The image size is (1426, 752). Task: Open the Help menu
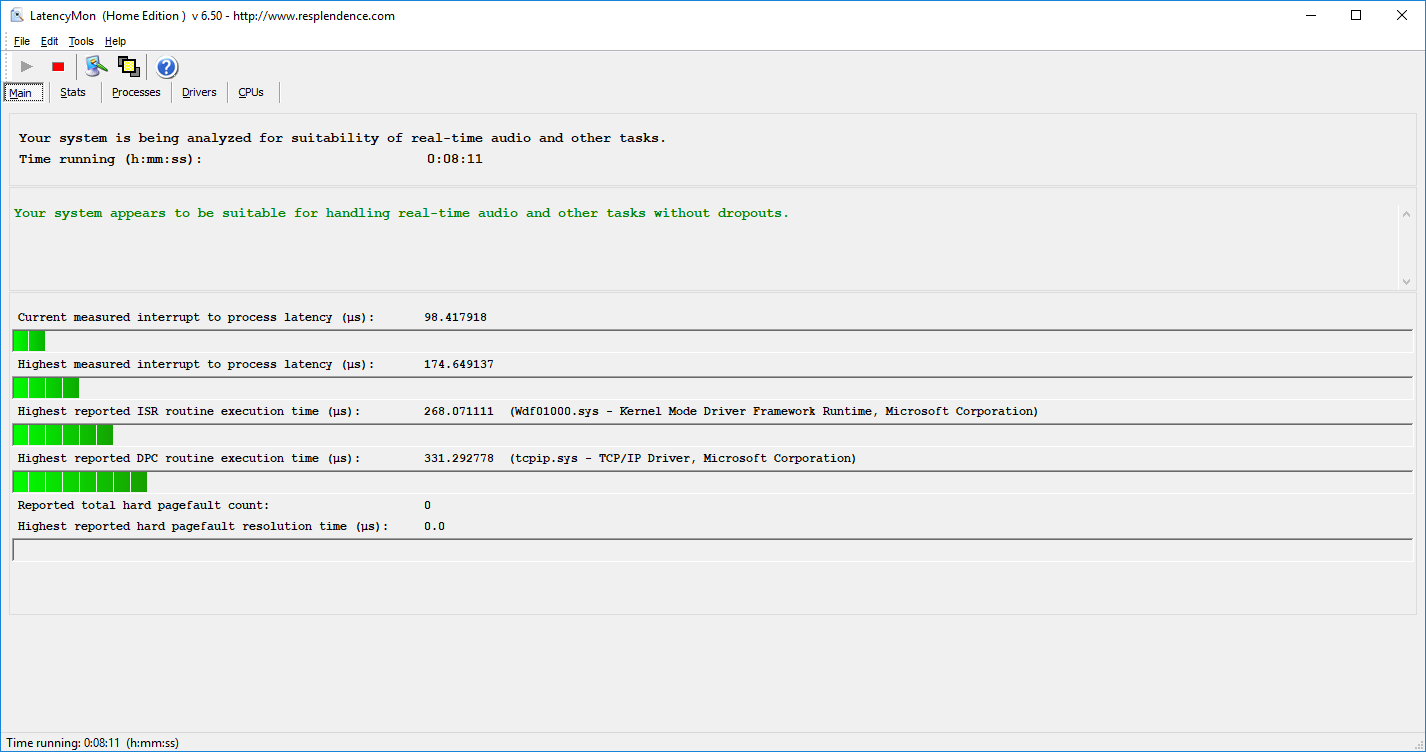115,41
